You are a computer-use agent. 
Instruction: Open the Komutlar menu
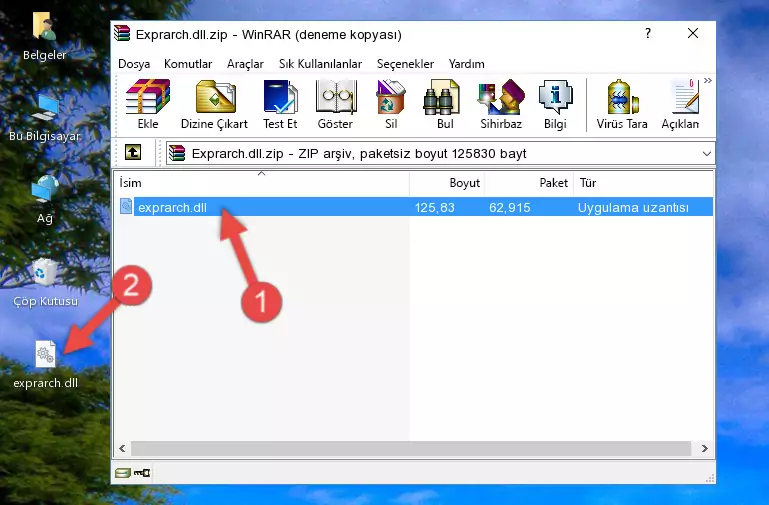(x=188, y=64)
